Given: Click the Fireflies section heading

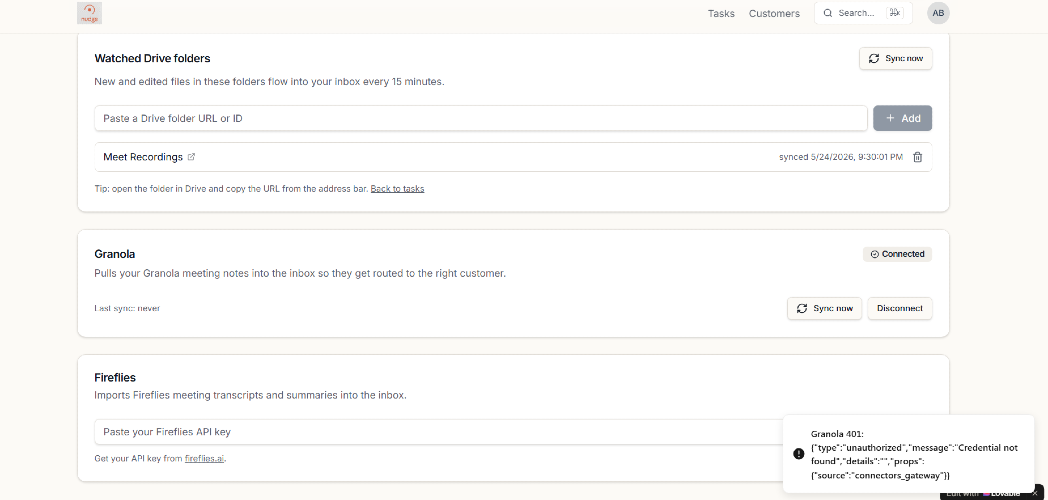Looking at the screenshot, I should (115, 378).
